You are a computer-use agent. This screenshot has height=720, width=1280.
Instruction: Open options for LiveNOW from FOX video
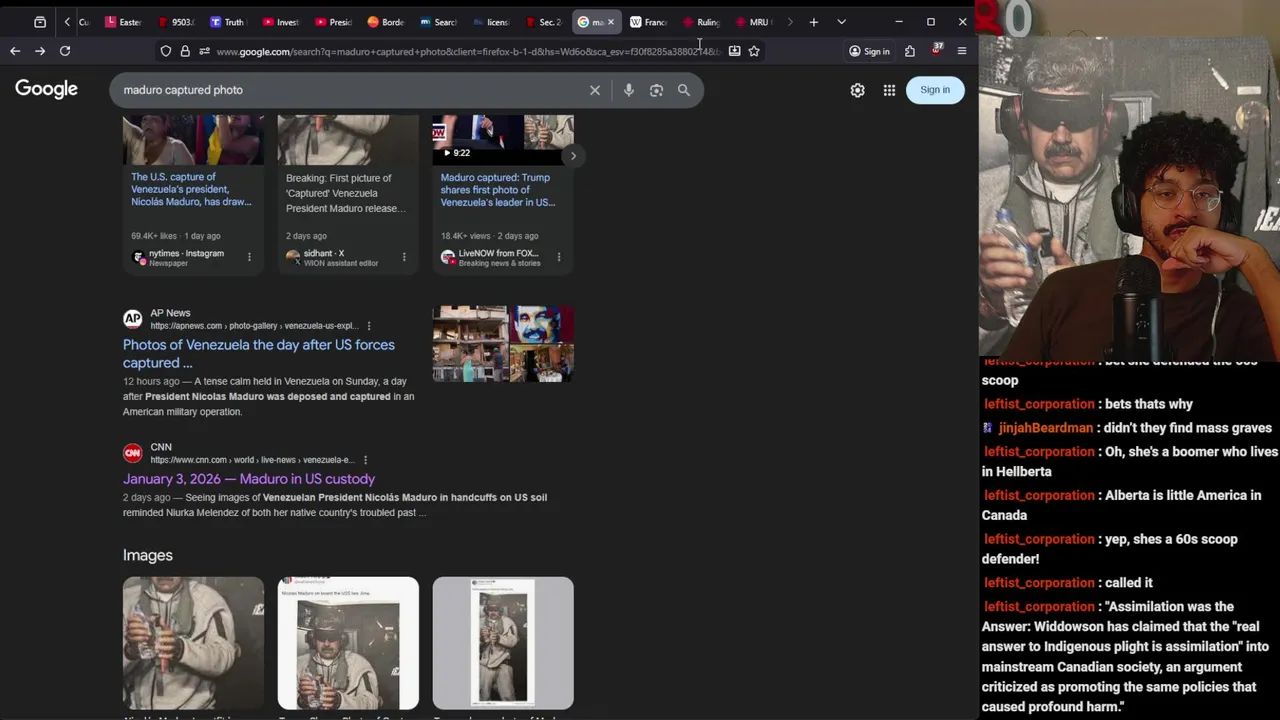point(559,257)
